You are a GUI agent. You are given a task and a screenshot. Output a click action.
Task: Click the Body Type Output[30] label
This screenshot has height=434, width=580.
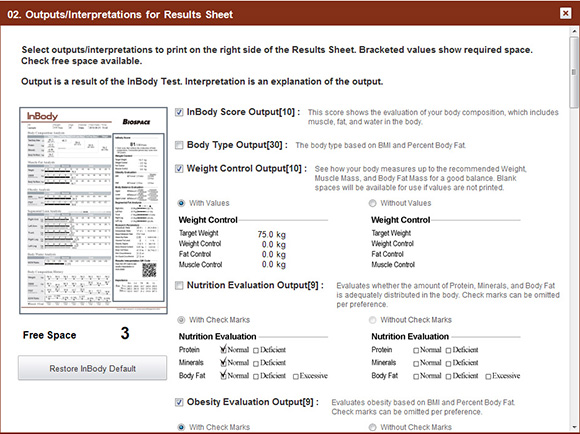(237, 145)
